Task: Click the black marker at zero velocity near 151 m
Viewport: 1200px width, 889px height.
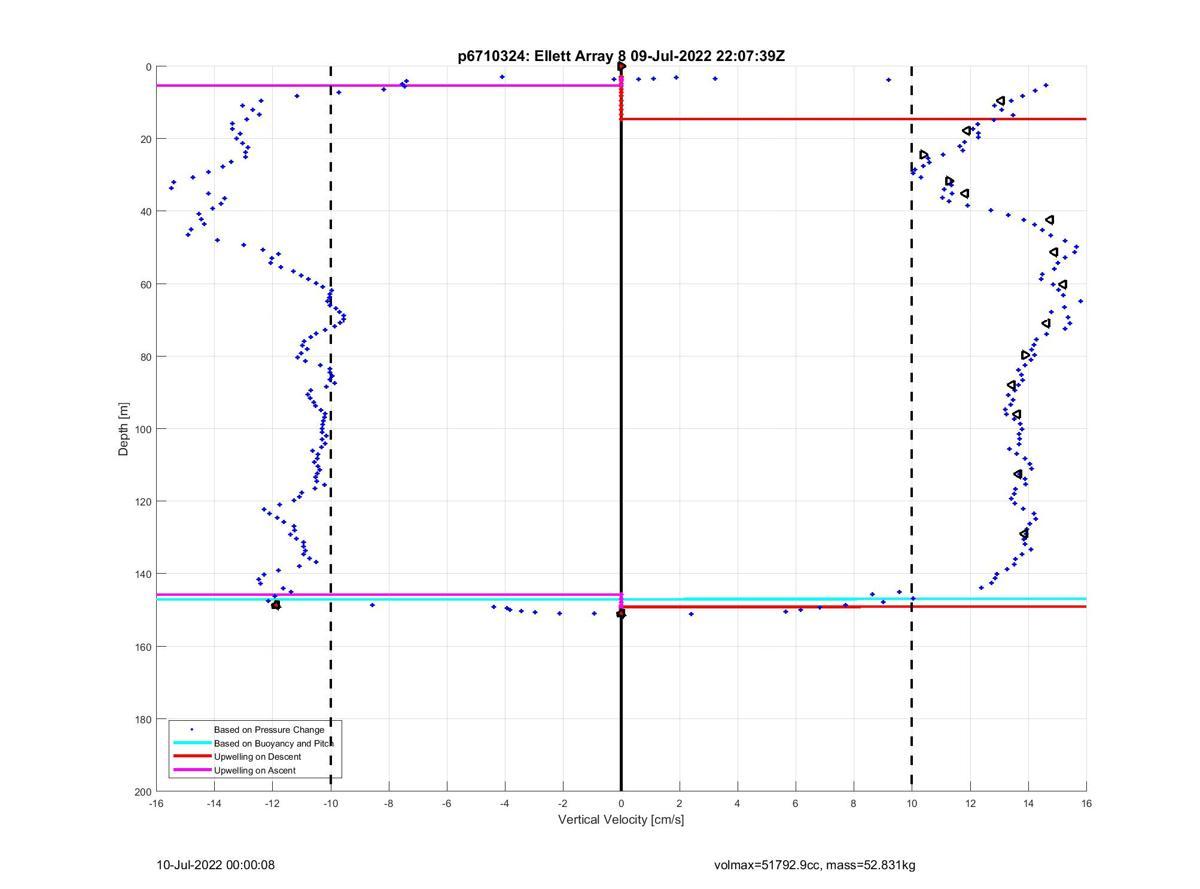Action: point(621,614)
